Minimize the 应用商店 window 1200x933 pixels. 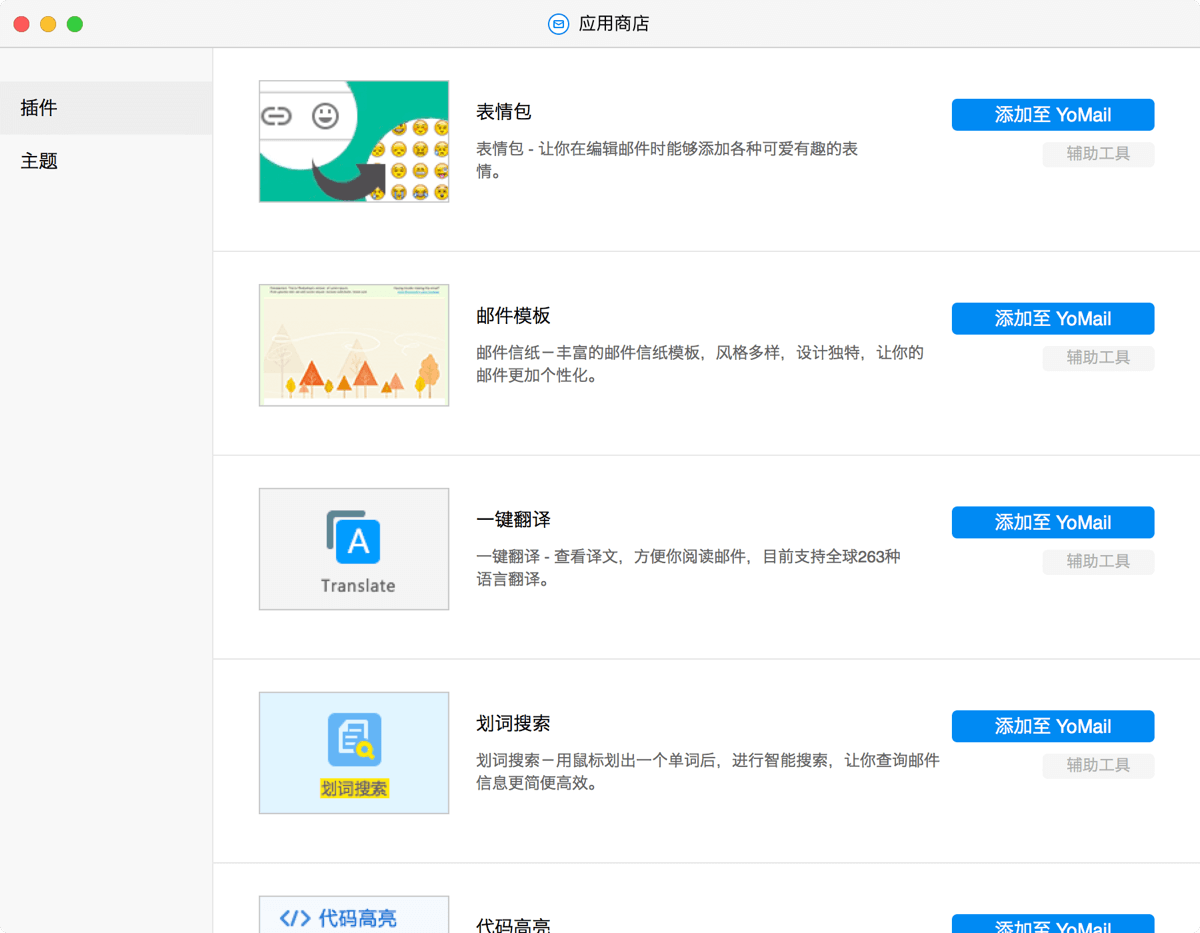click(x=48, y=24)
